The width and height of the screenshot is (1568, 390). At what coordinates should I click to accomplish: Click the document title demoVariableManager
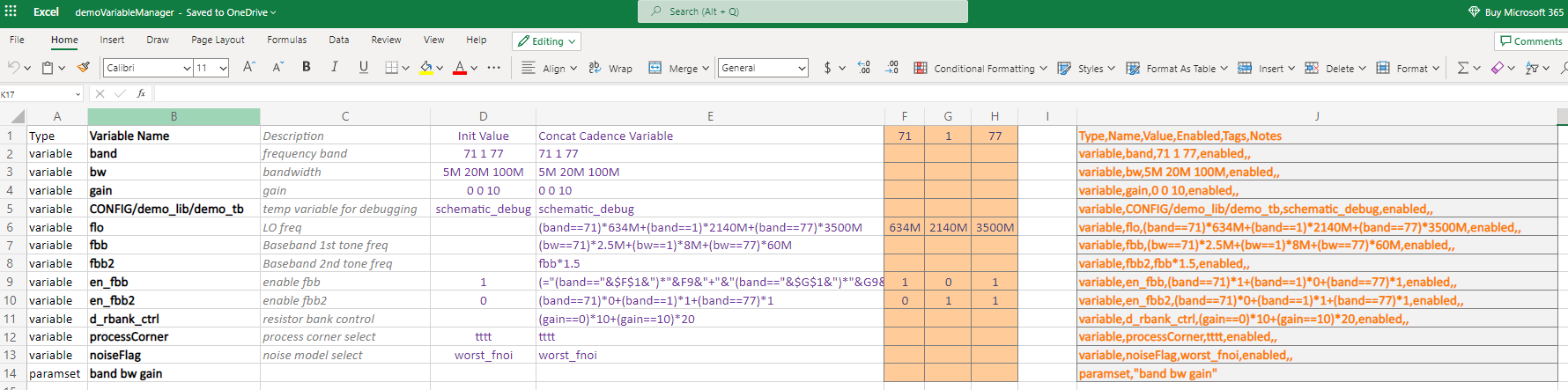pos(124,12)
